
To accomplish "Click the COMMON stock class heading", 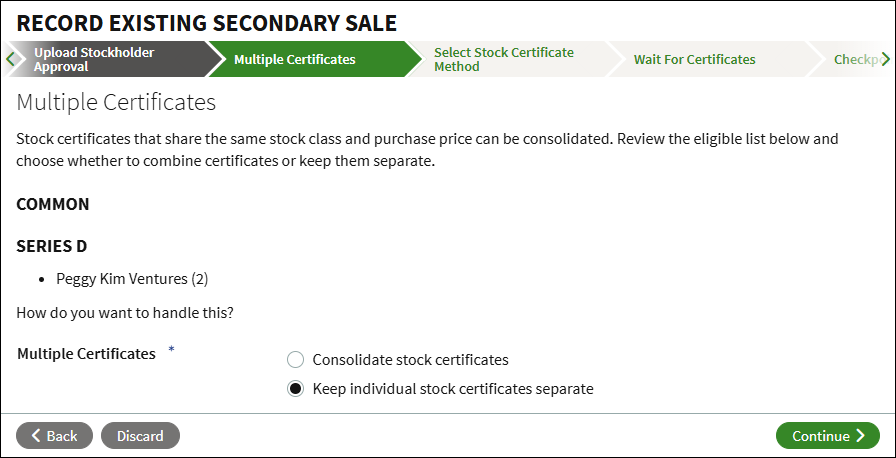I will point(53,204).
